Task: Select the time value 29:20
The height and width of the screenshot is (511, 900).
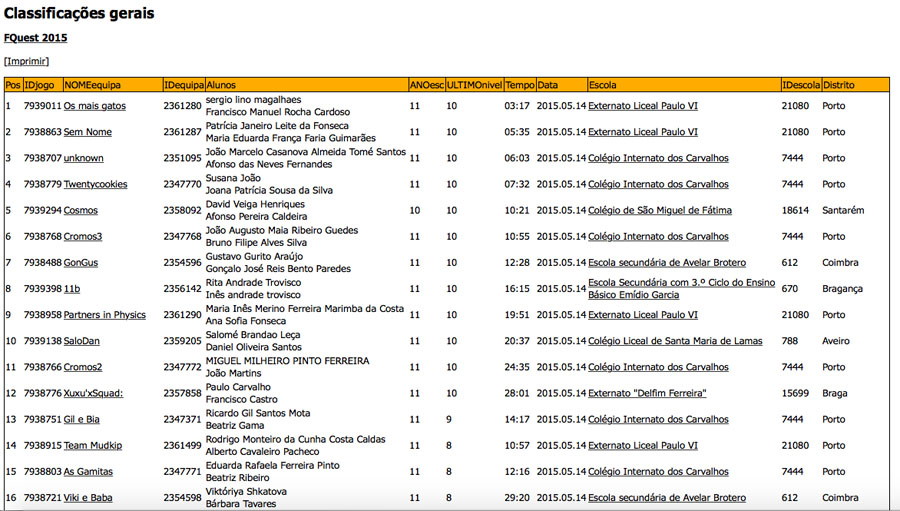Action: pyautogui.click(x=517, y=498)
